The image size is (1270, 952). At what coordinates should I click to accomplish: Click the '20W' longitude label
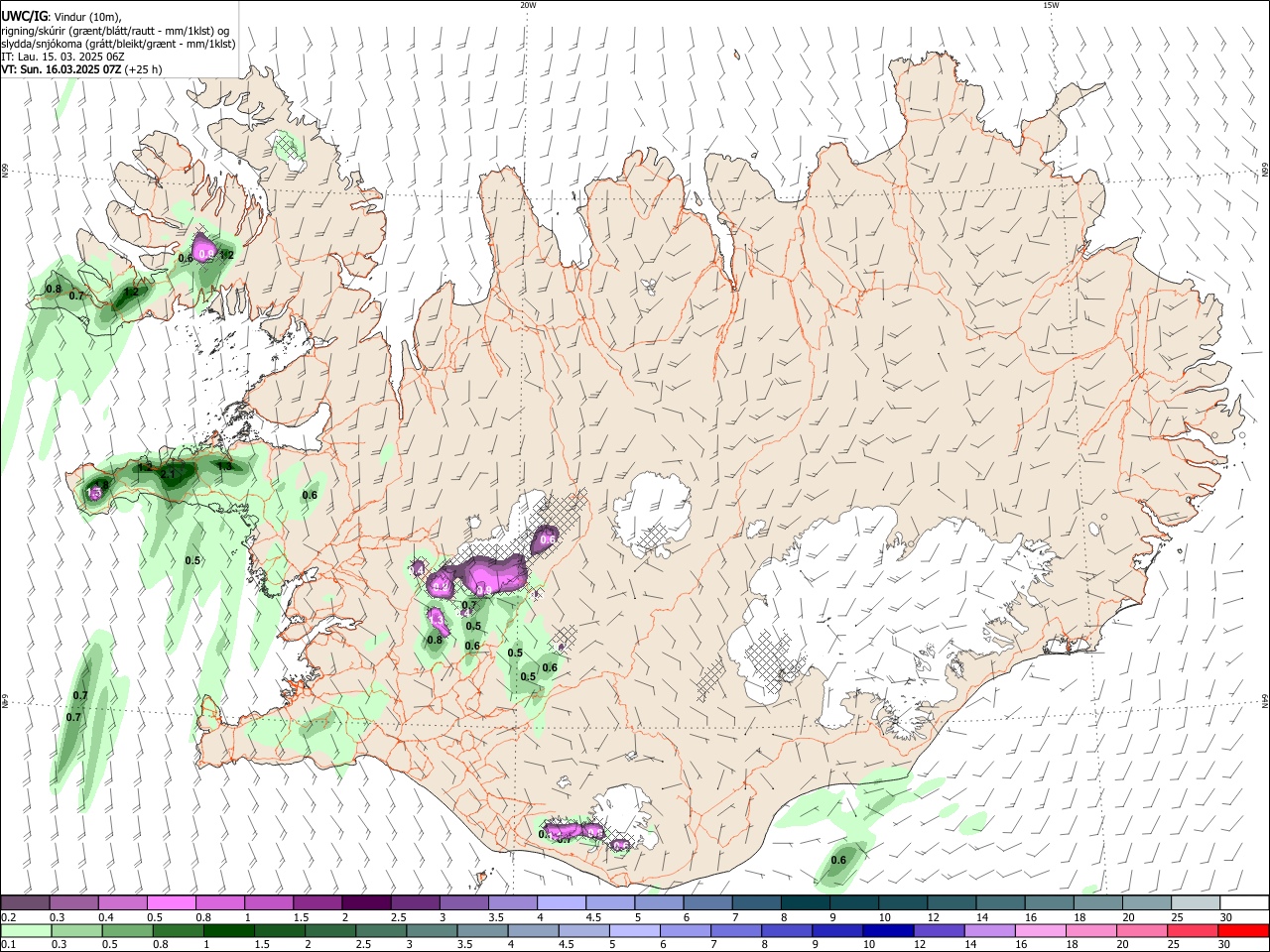coord(528,5)
